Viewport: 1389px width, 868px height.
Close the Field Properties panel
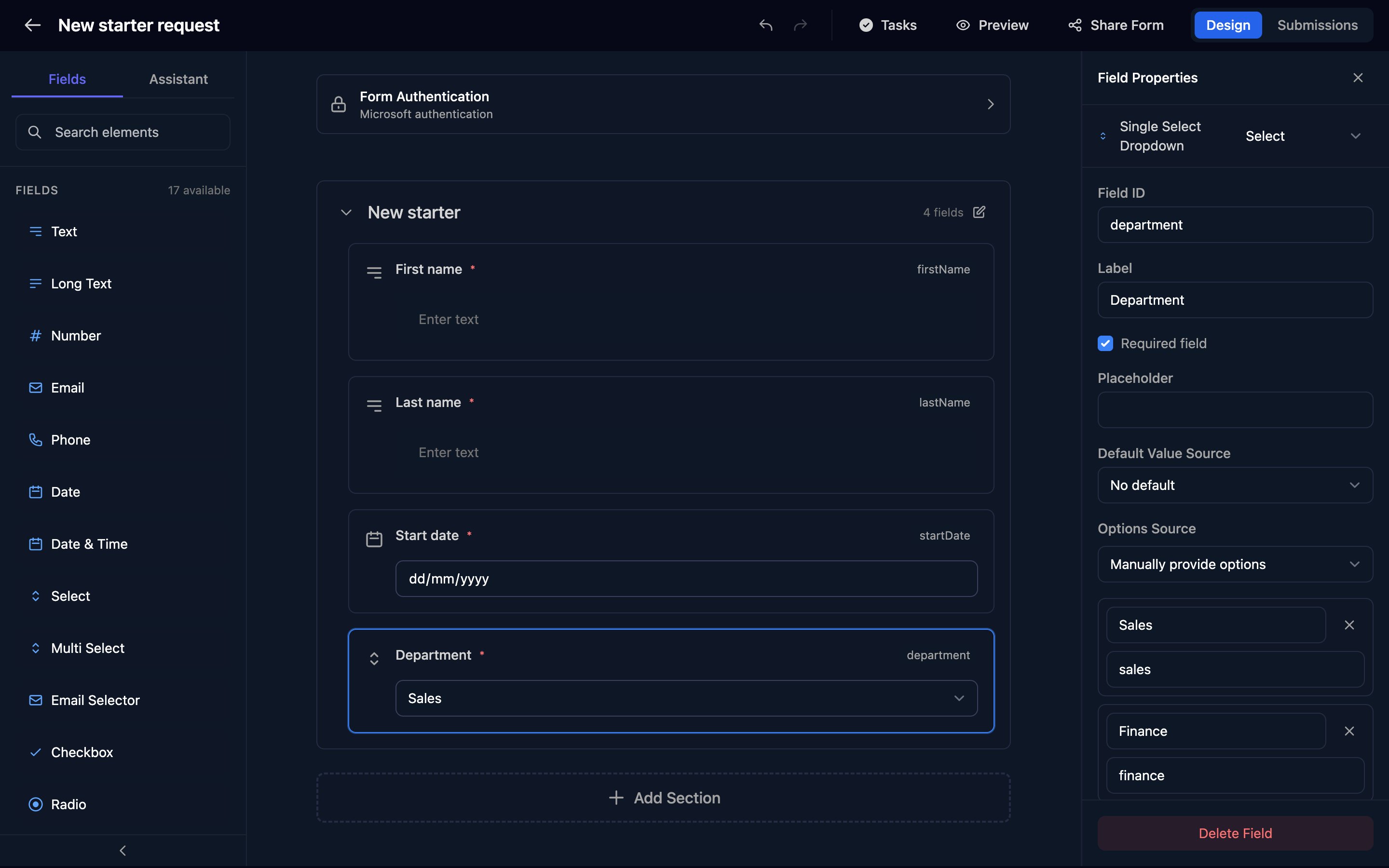point(1358,78)
